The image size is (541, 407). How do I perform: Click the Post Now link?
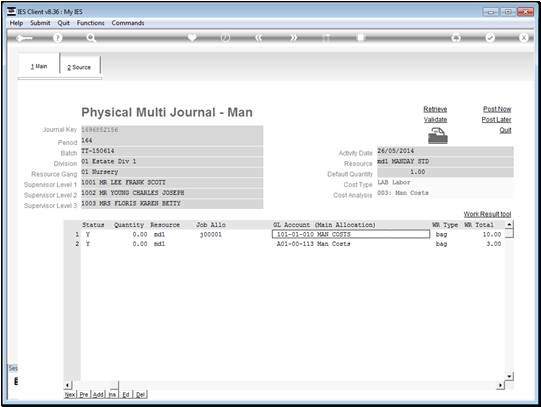pyautogui.click(x=497, y=109)
